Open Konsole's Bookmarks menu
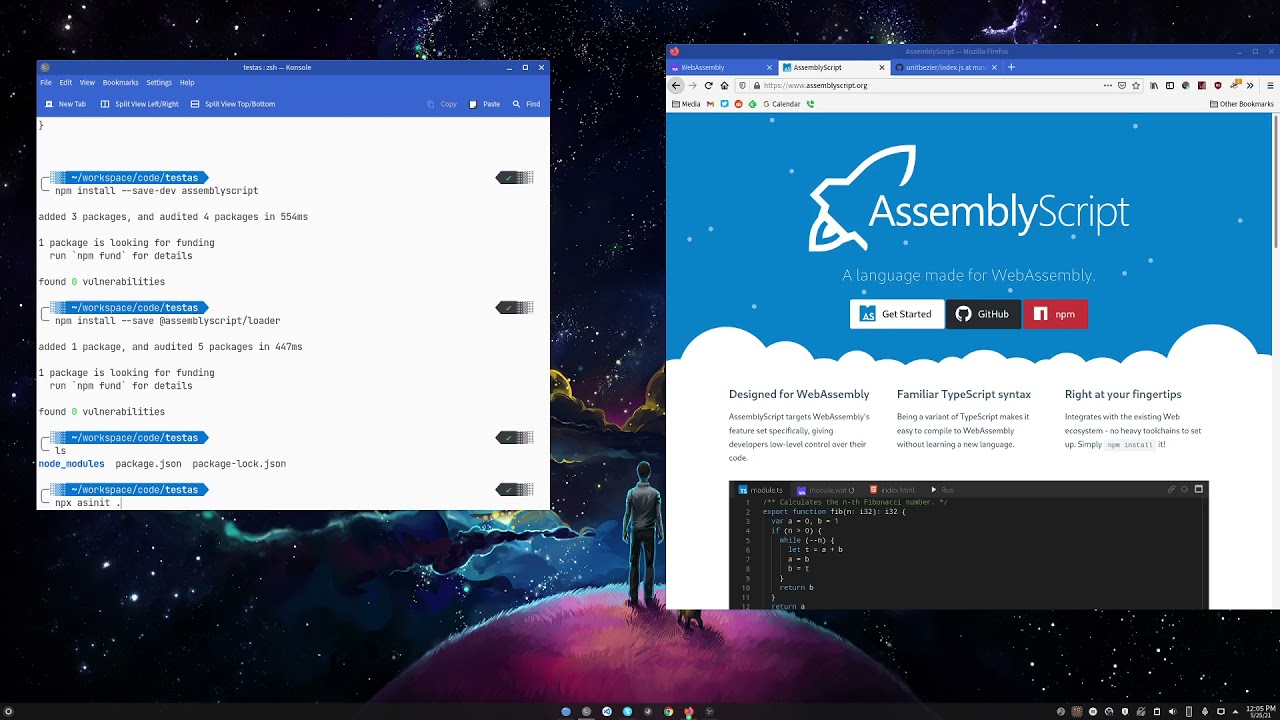 (x=121, y=82)
